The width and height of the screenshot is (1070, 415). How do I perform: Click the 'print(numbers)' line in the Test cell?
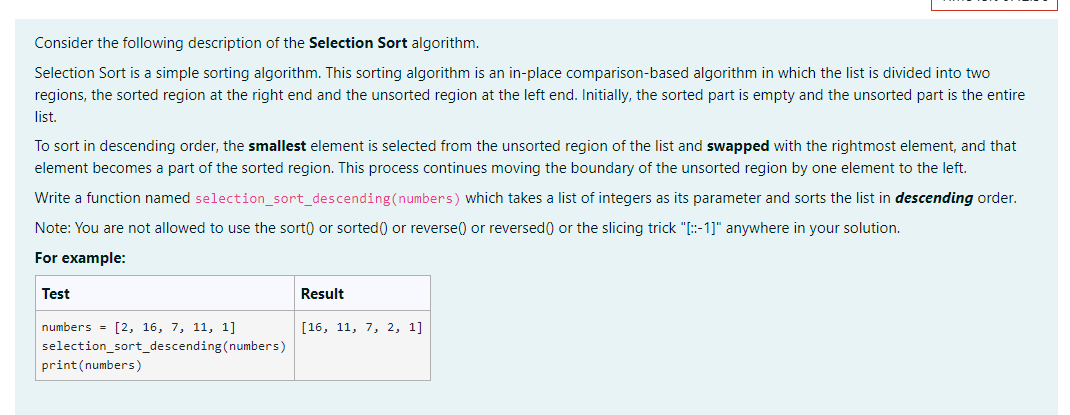pyautogui.click(x=91, y=365)
